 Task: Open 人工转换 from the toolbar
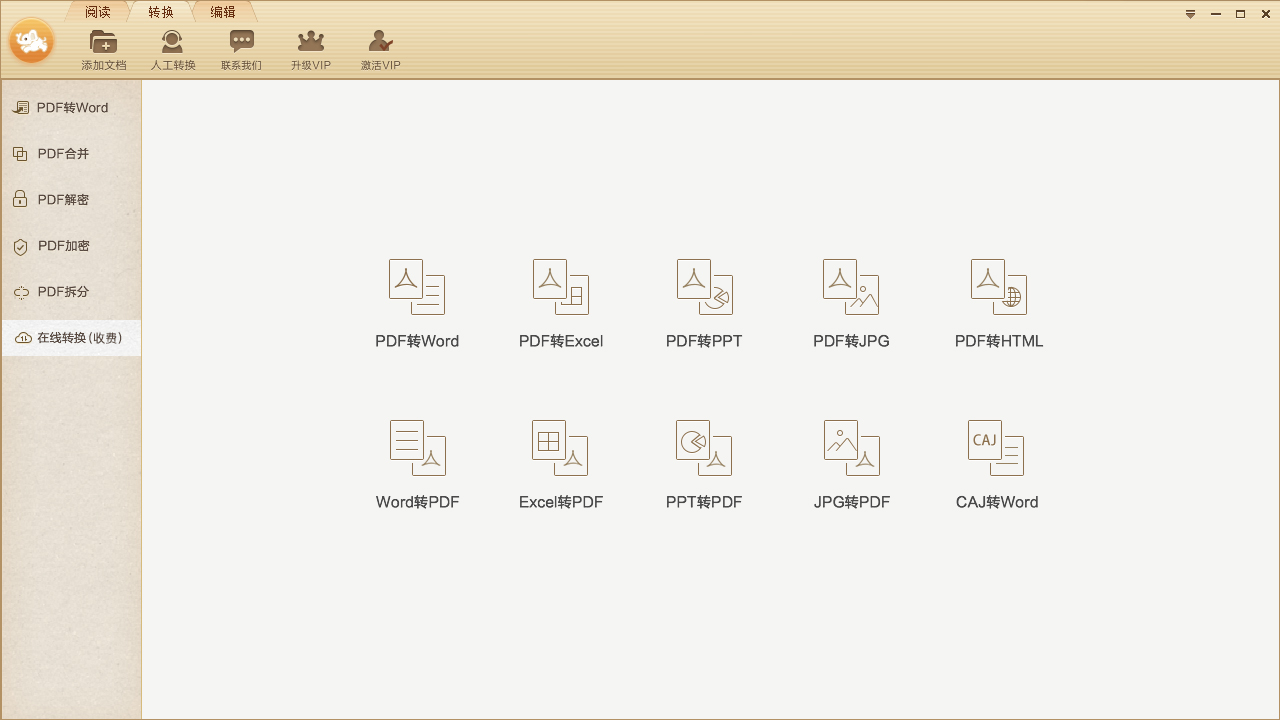point(173,49)
